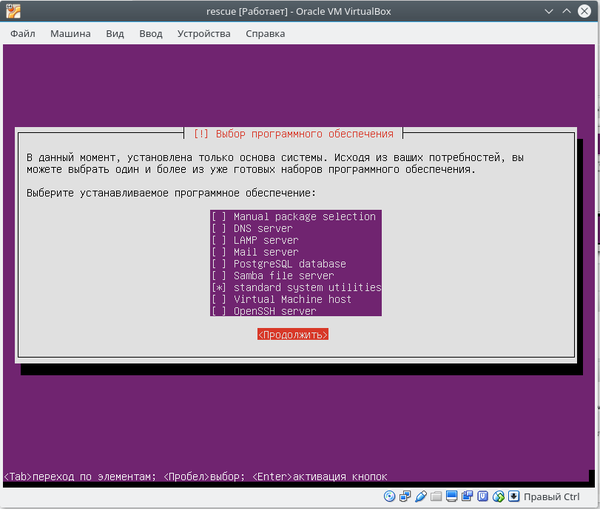Click the optical disk status icon

(x=389, y=496)
